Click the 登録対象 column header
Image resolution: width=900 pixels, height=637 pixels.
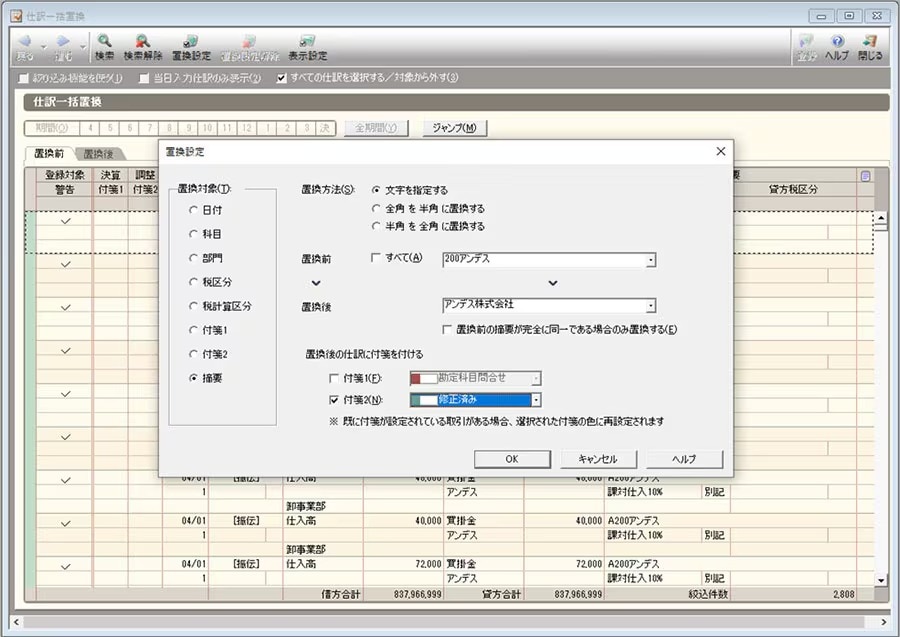click(65, 175)
